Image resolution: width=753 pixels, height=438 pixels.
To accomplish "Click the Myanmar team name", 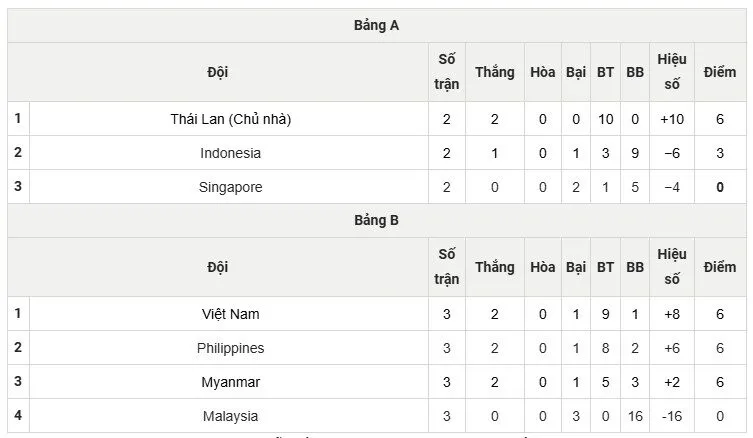I will [x=231, y=382].
